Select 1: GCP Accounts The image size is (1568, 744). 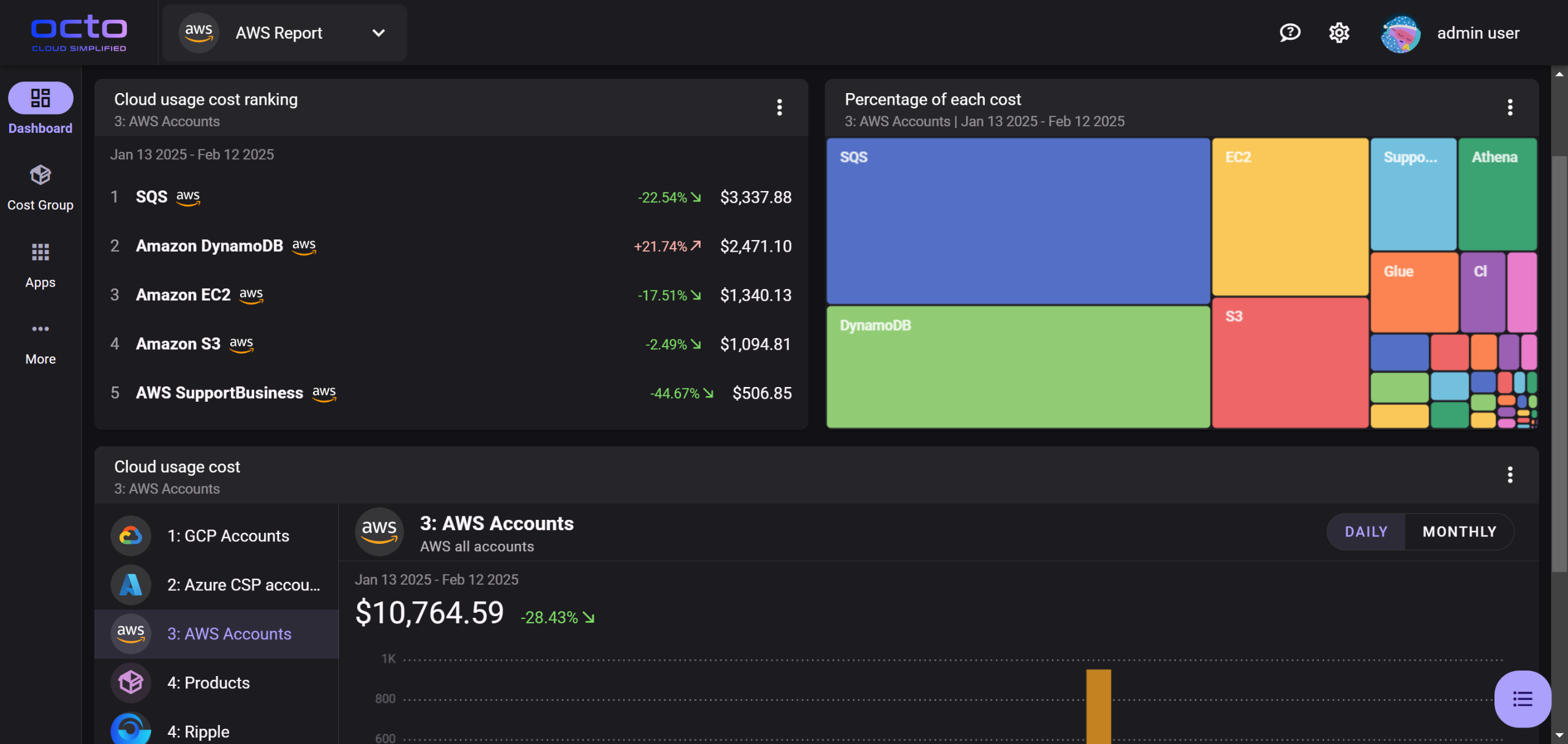coord(216,536)
